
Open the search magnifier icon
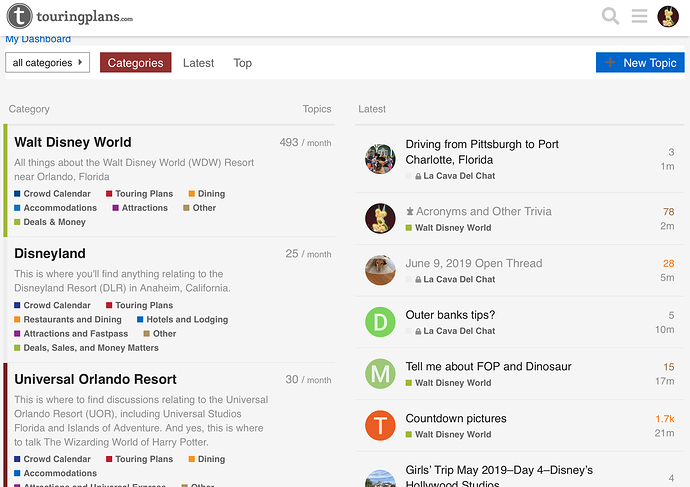click(x=610, y=16)
